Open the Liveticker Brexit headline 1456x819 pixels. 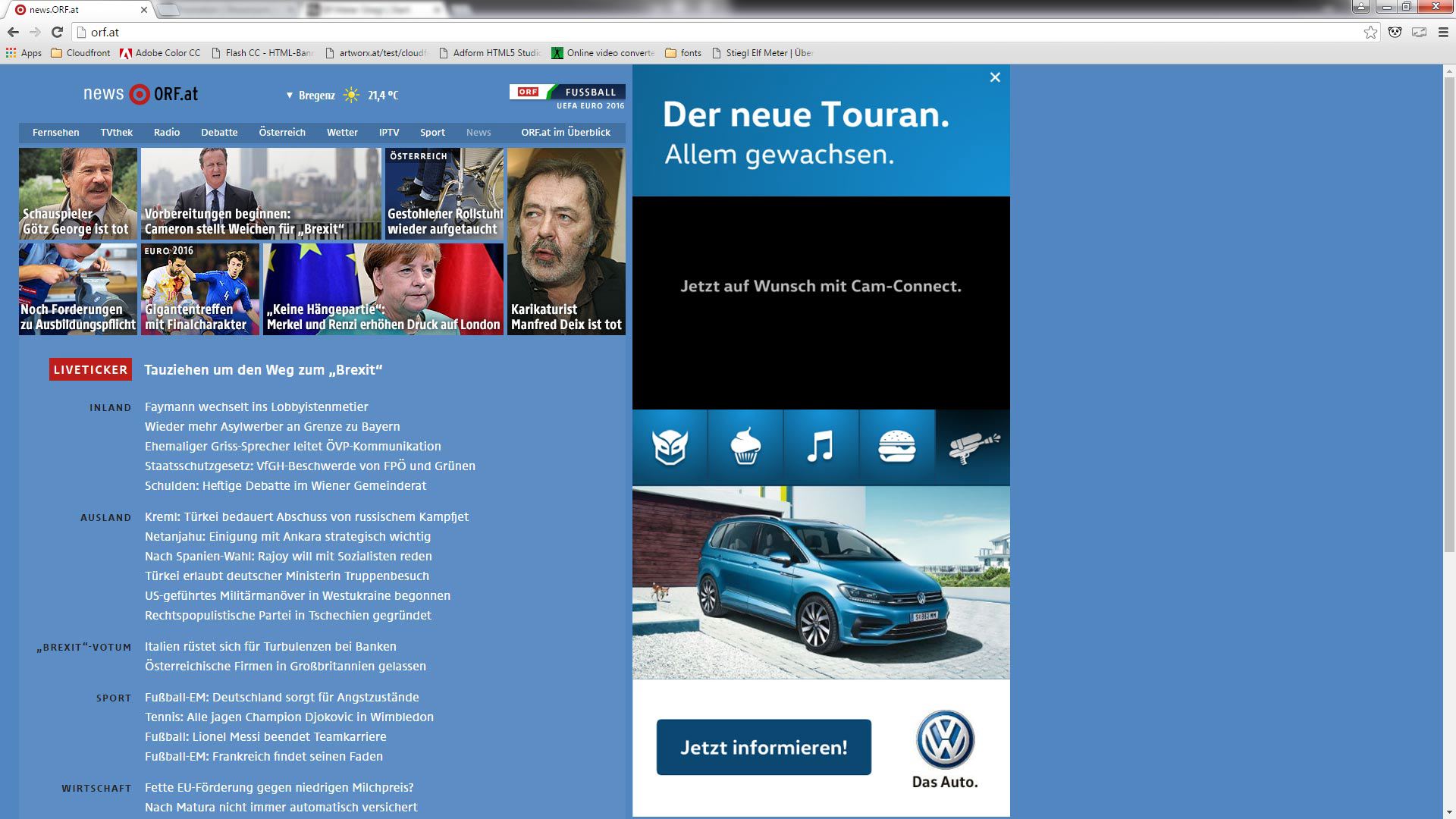pos(263,369)
